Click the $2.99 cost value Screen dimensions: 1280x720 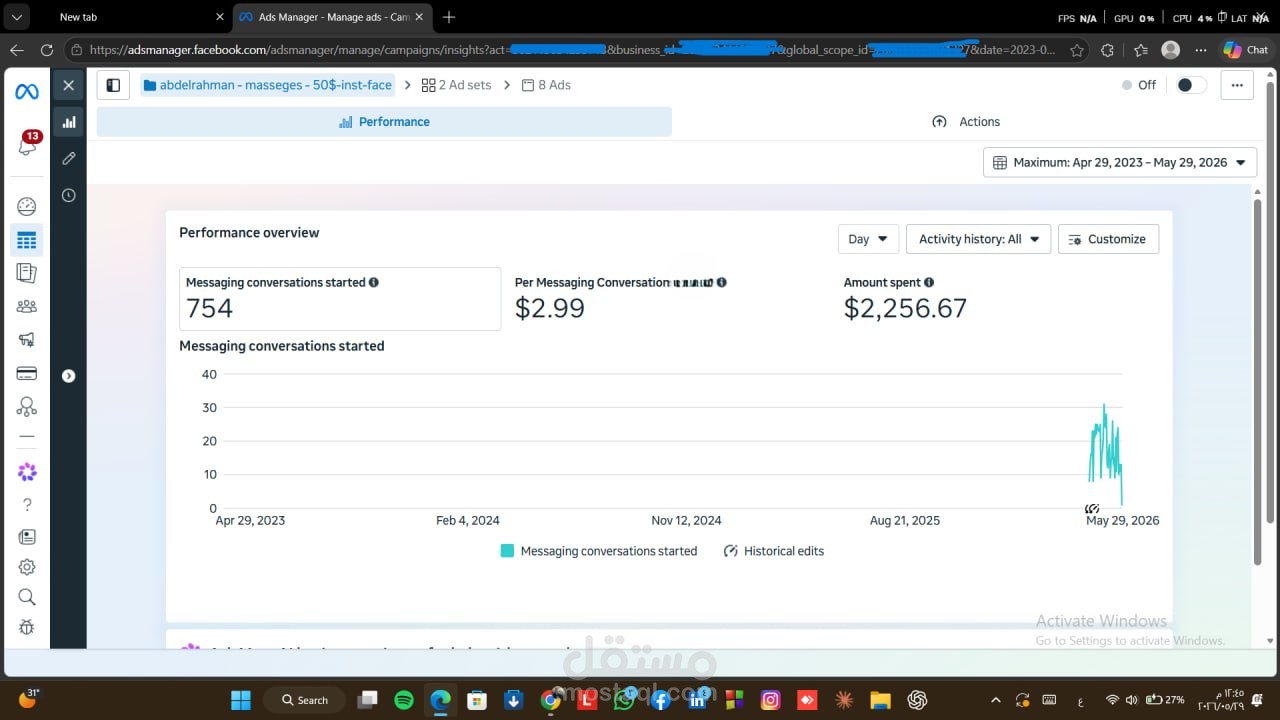(x=549, y=308)
